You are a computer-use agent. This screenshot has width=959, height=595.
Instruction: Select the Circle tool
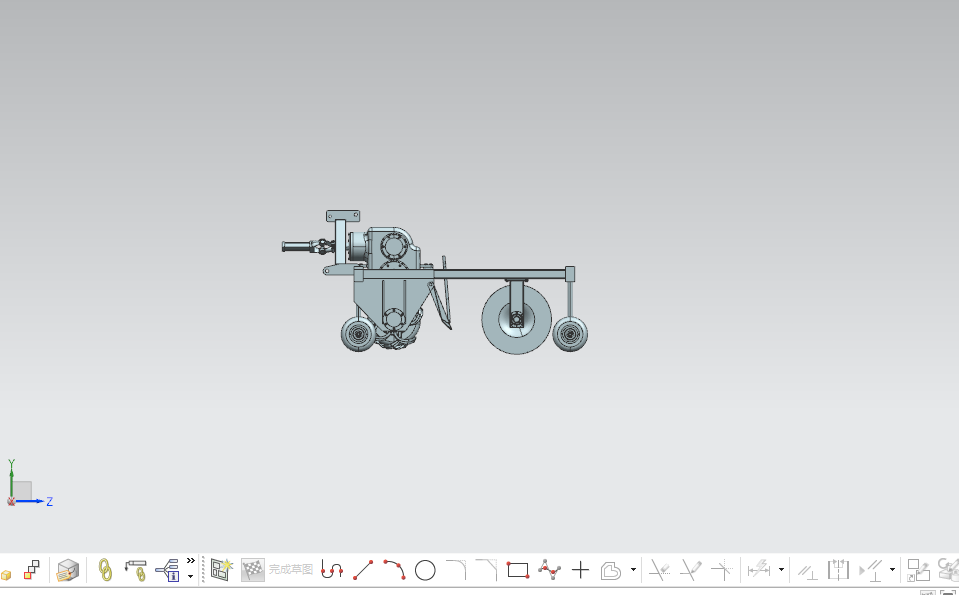pyautogui.click(x=425, y=571)
